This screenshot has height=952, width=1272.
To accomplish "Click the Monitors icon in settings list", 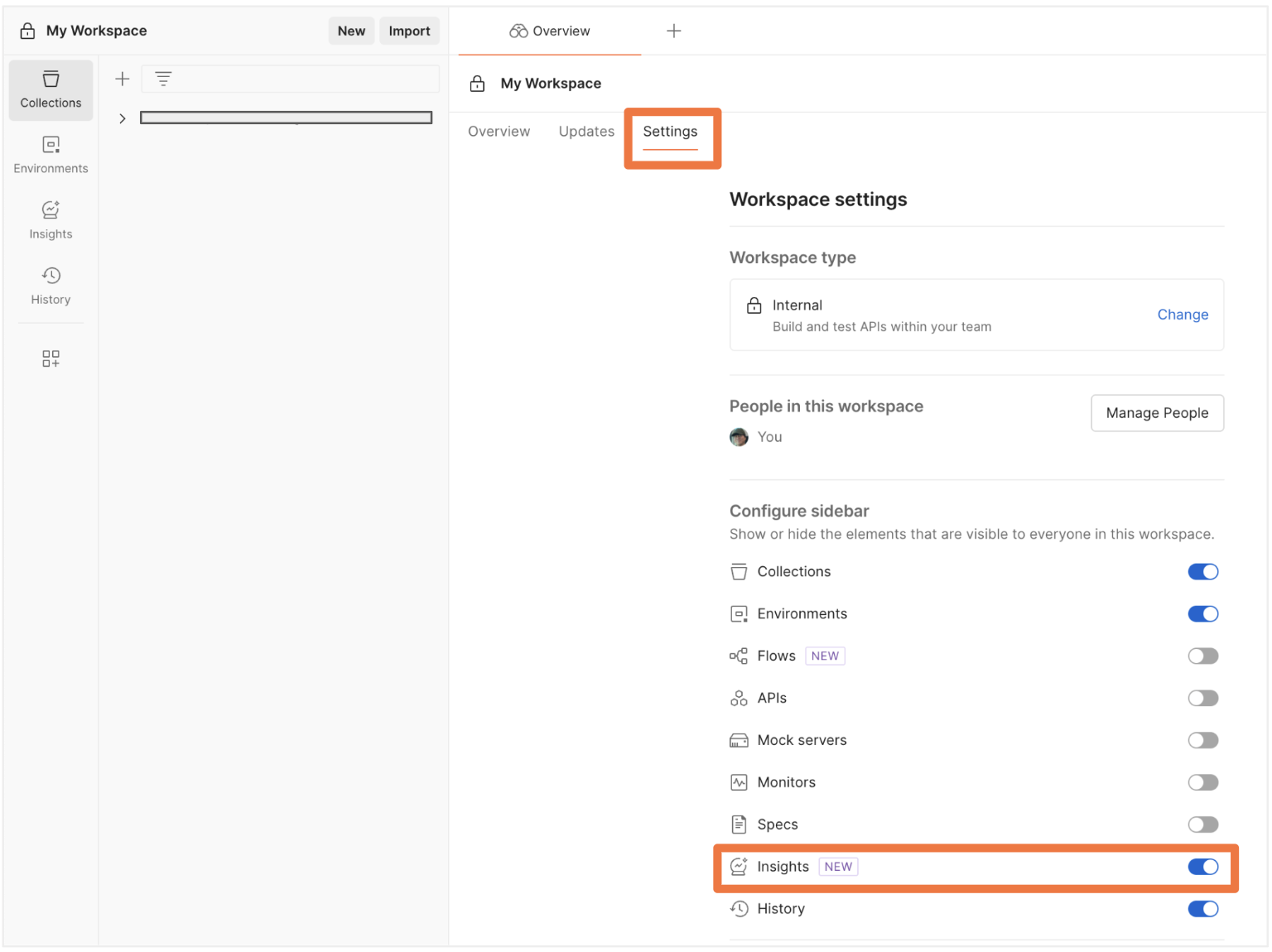I will [739, 782].
